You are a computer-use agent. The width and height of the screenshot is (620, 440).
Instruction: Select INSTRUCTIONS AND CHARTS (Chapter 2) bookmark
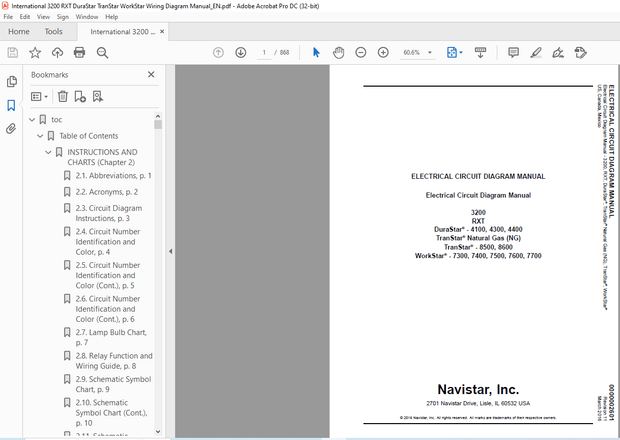102,157
